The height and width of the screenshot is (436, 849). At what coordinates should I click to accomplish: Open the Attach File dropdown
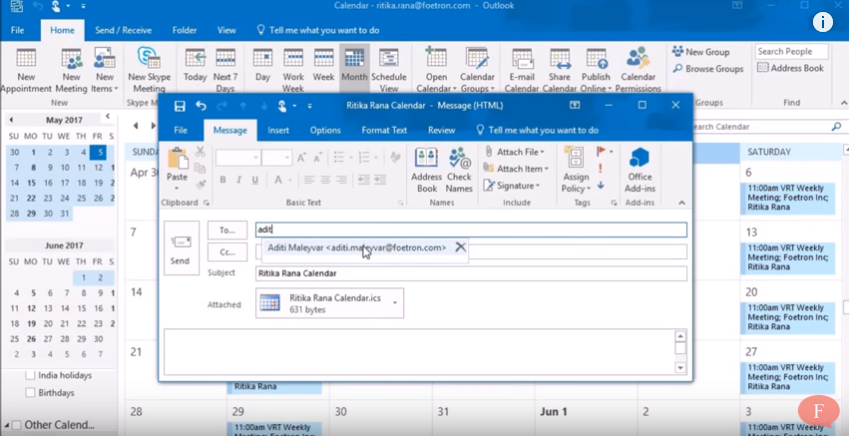[x=514, y=152]
